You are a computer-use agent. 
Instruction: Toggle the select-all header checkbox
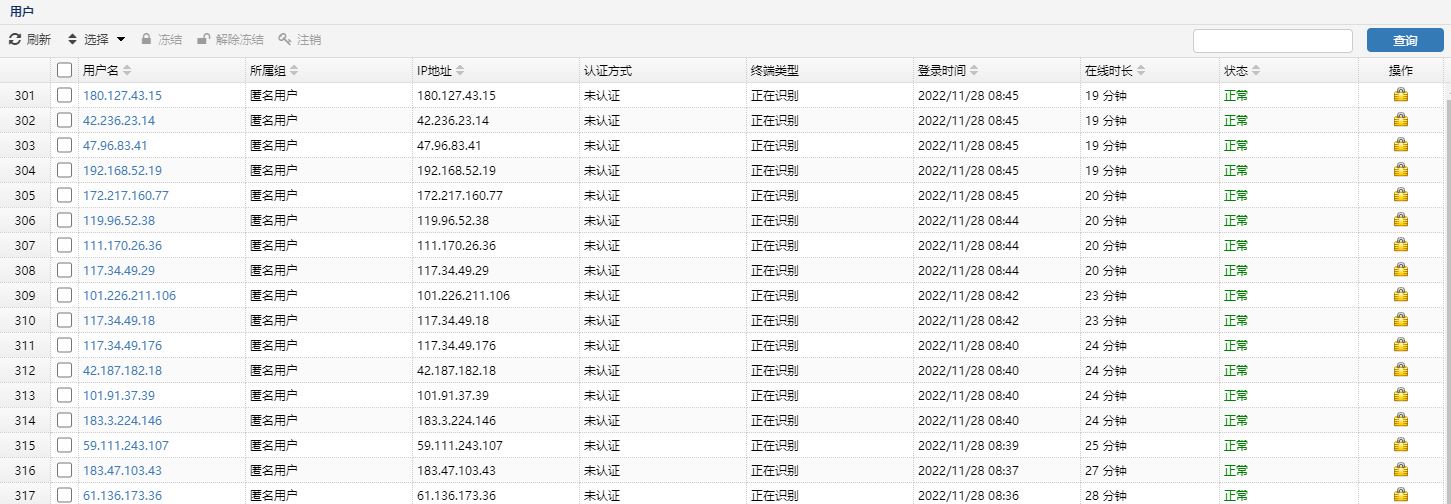click(64, 70)
